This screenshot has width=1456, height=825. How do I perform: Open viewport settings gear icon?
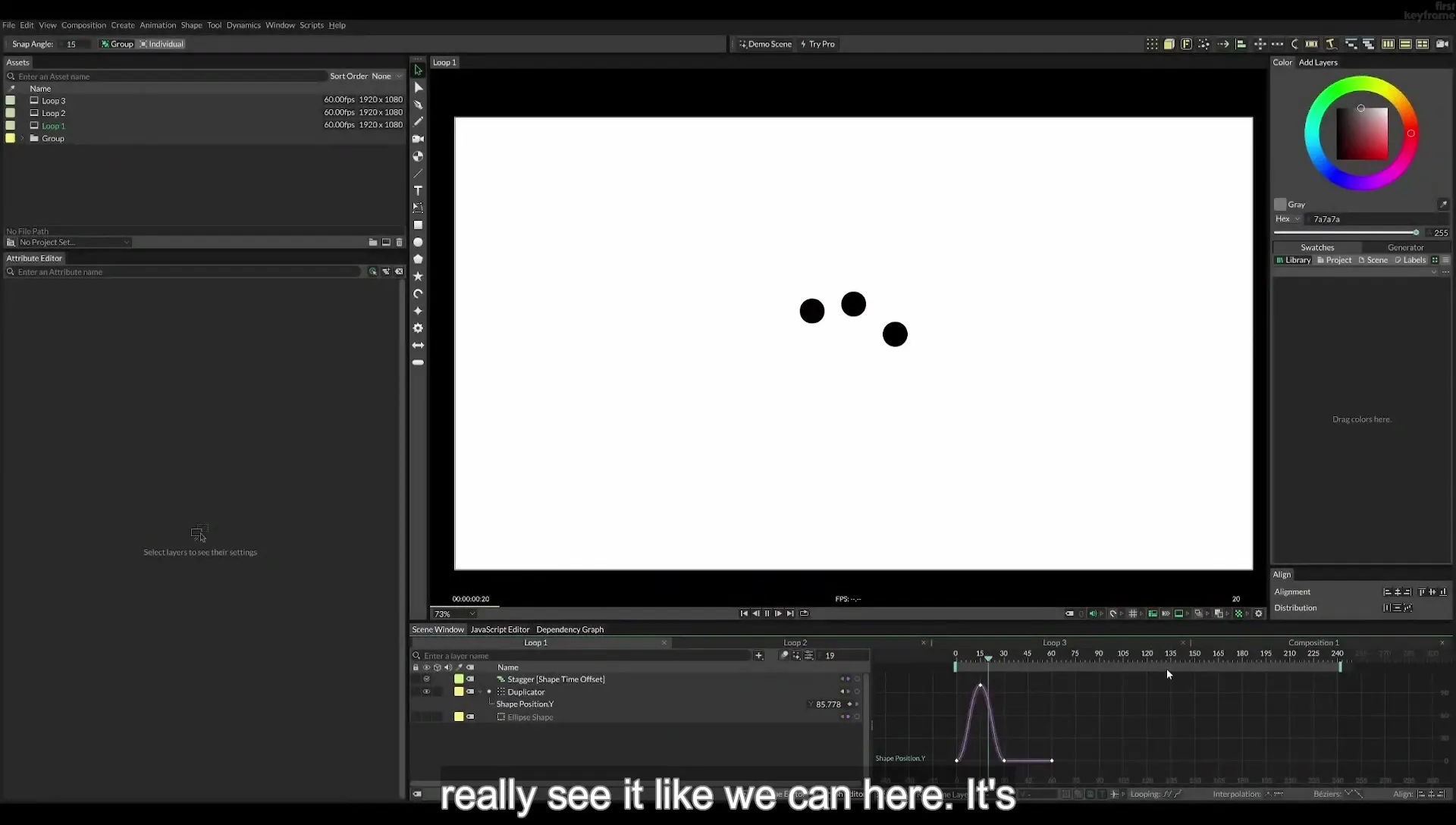pos(1259,613)
